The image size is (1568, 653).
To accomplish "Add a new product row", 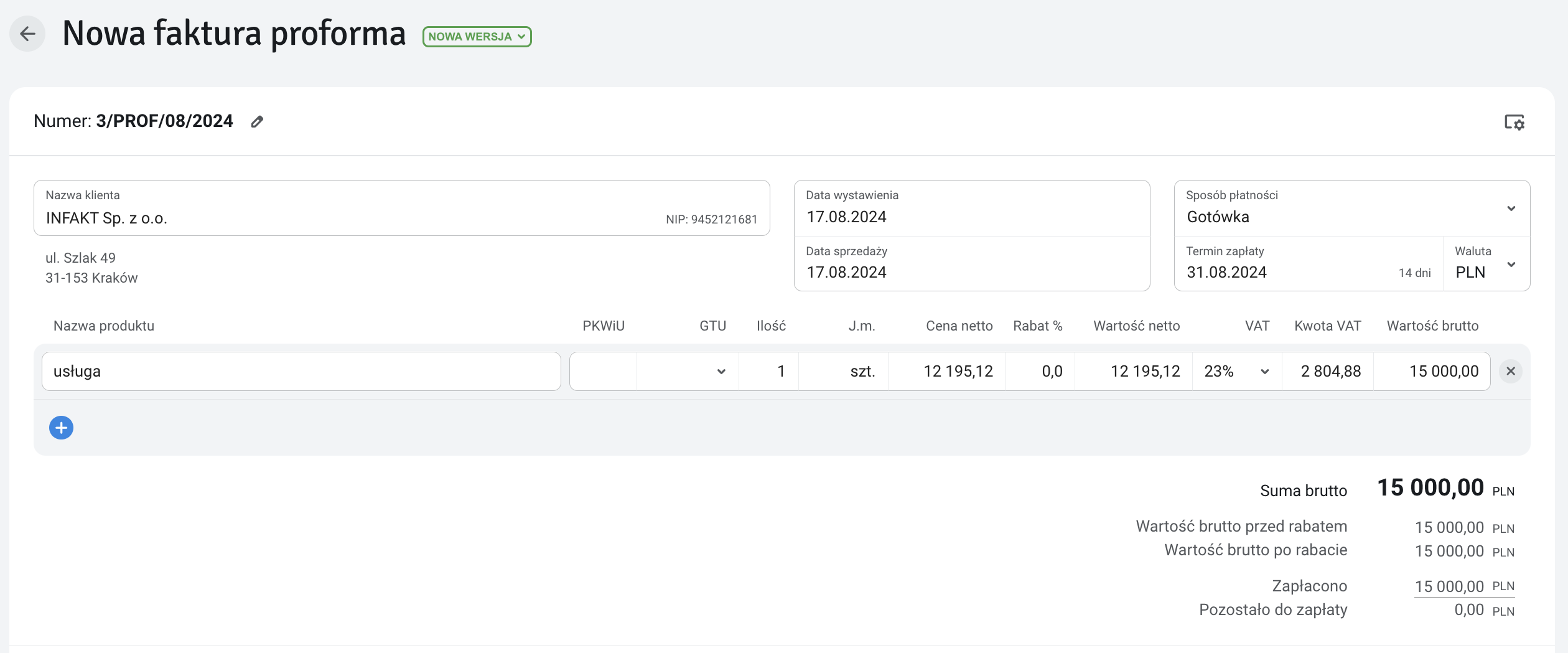I will click(61, 428).
